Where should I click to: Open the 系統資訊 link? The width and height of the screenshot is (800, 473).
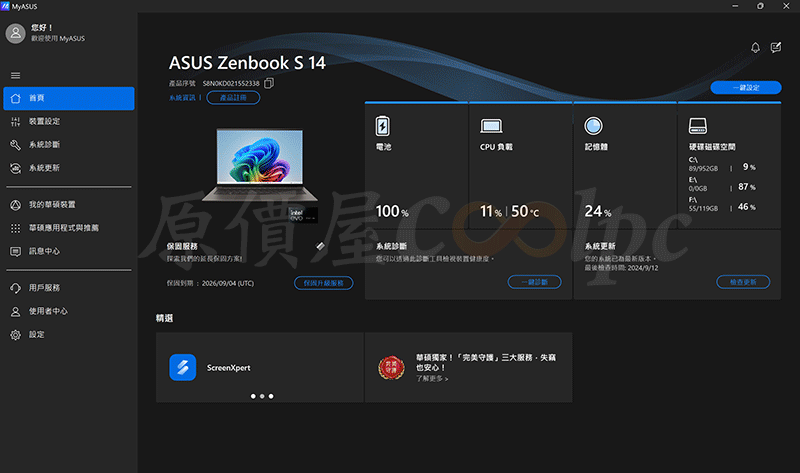[x=182, y=98]
